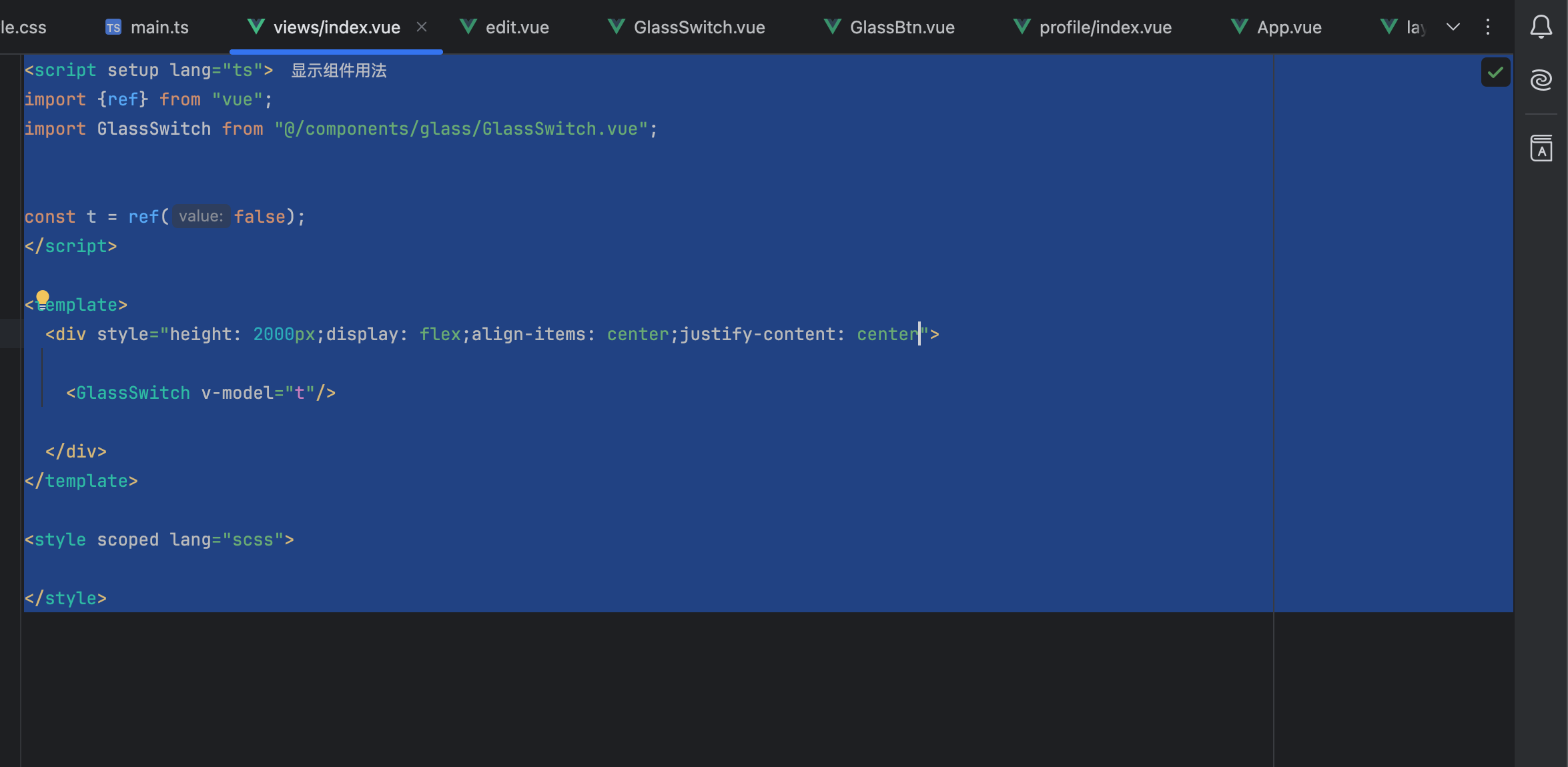Open the AI Assistant spiral icon
This screenshot has width=1568, height=767.
click(1541, 80)
